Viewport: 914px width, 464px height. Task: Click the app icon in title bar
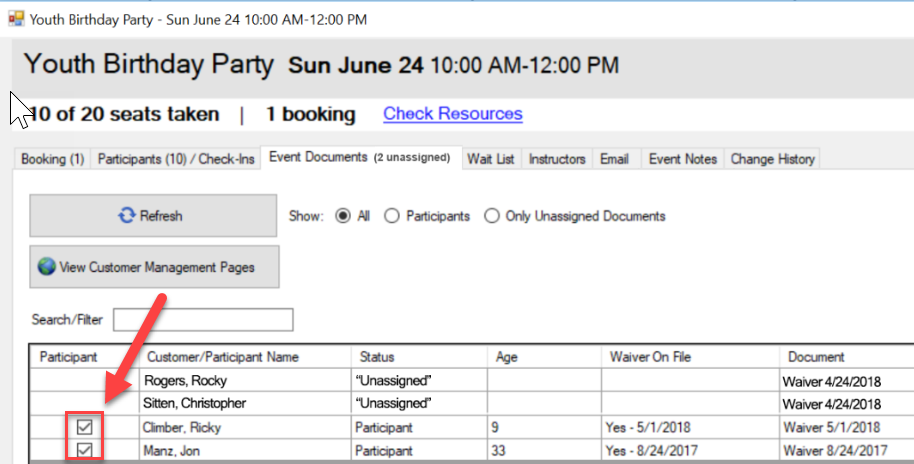16,19
